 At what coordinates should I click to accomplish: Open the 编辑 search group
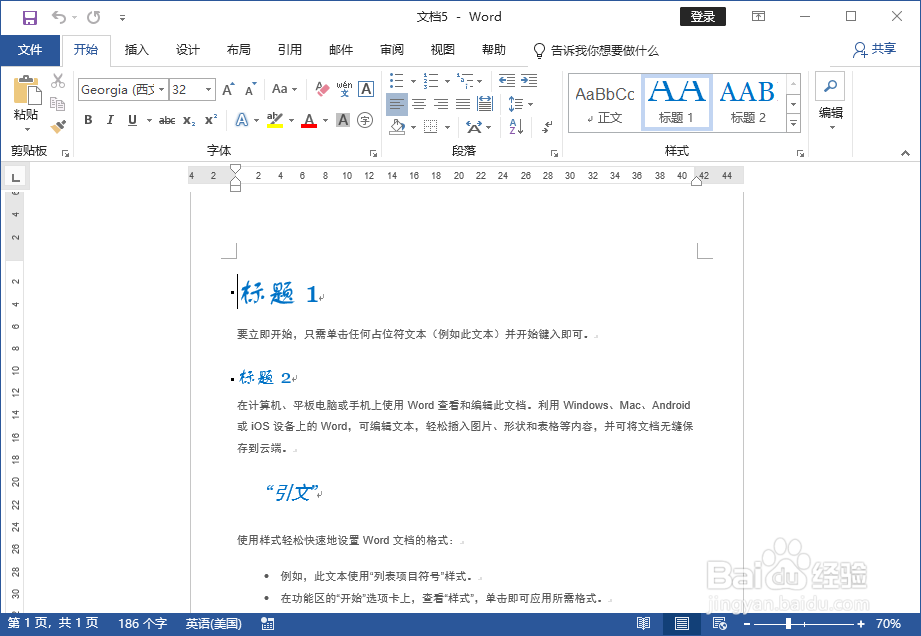(831, 102)
